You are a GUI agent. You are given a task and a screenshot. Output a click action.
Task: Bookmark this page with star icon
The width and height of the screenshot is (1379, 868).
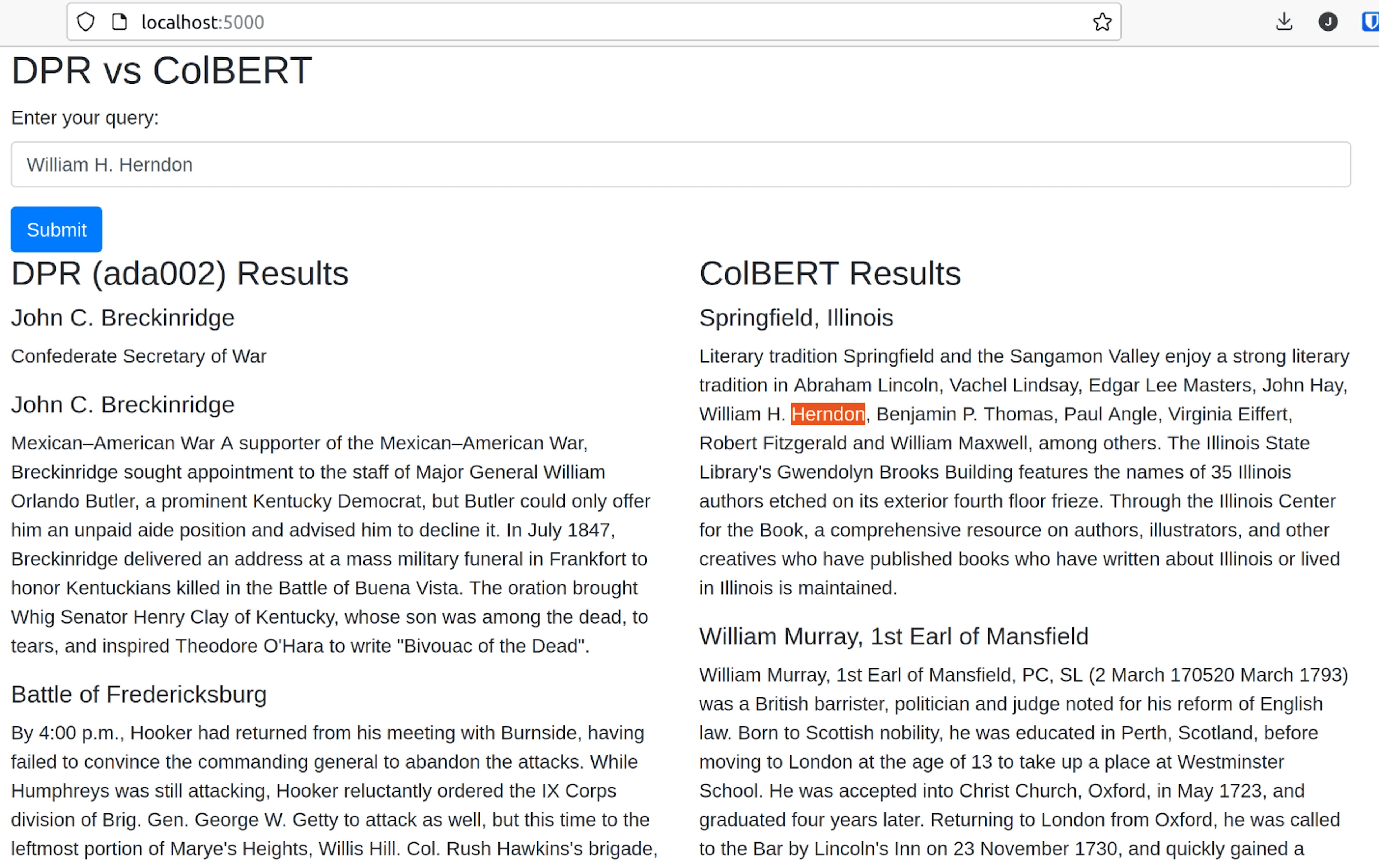coord(1102,22)
